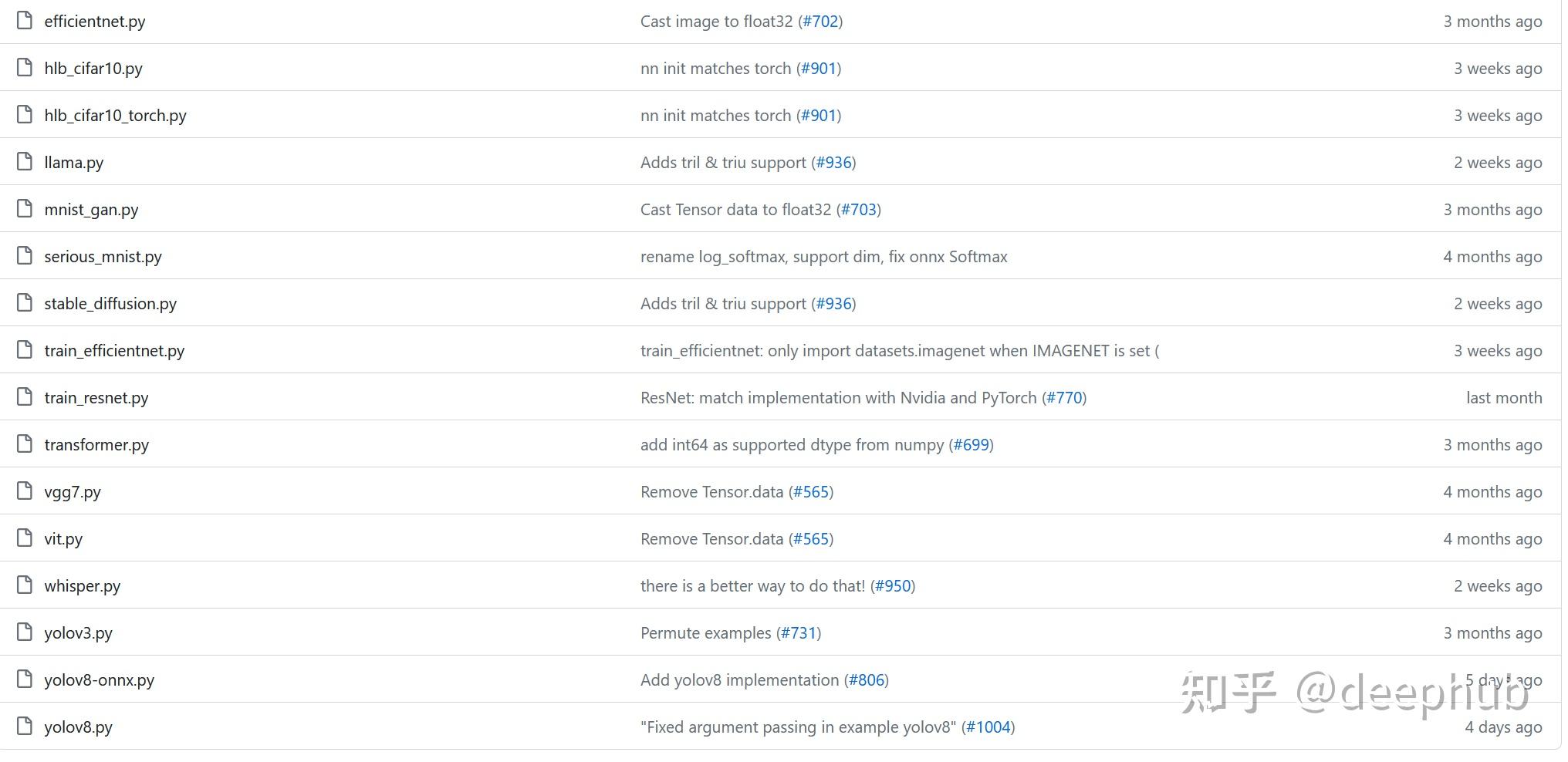Open the train_resnet.py file
1568x762 pixels.
pos(96,398)
